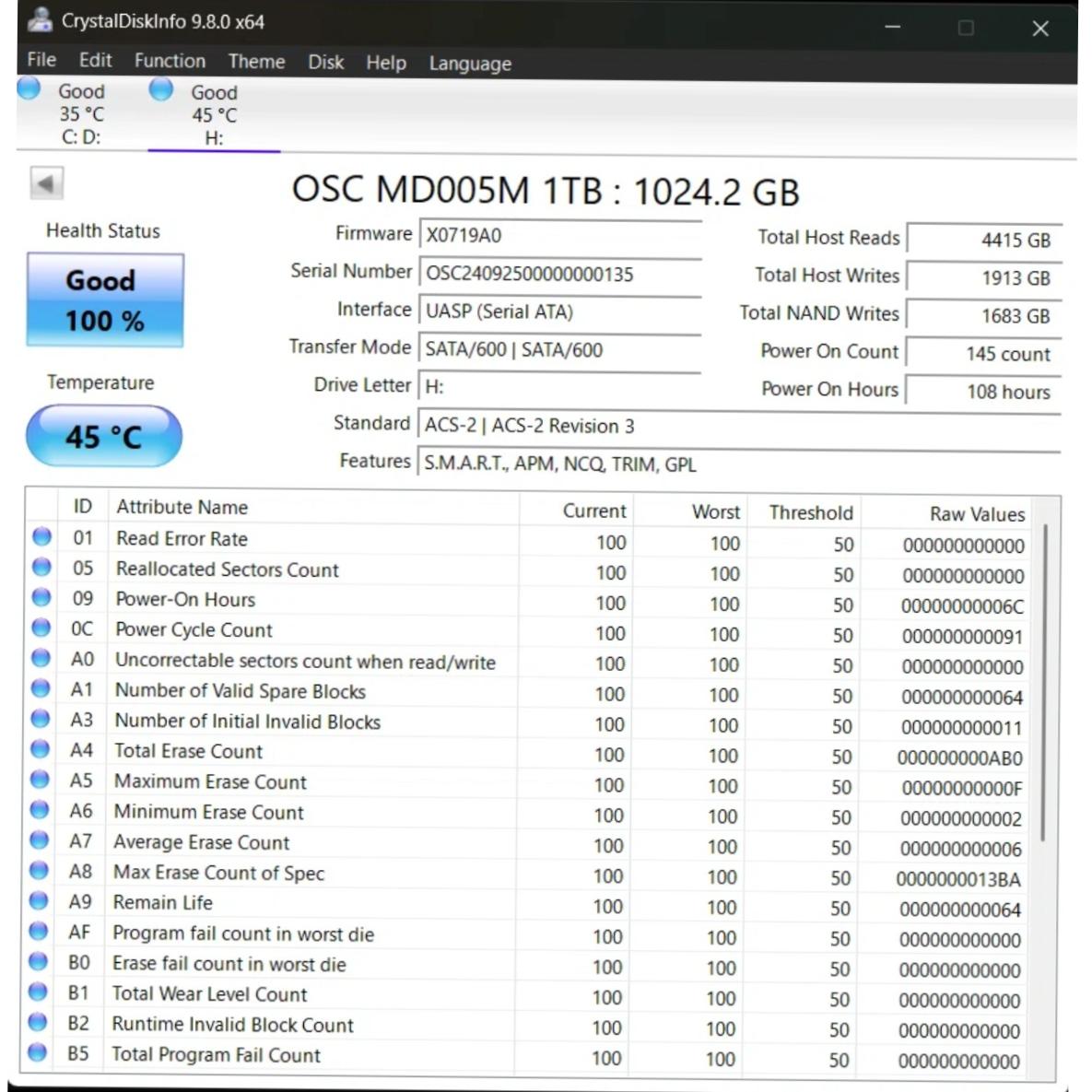Image resolution: width=1092 pixels, height=1092 pixels.
Task: Click status orb of Total Erase Count row
Action: 41,749
